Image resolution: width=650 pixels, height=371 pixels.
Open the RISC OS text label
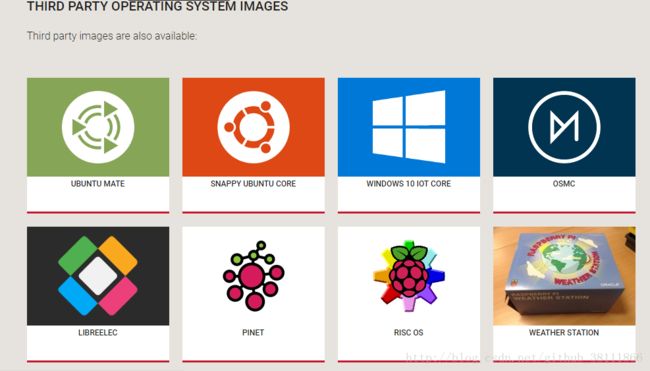[409, 332]
